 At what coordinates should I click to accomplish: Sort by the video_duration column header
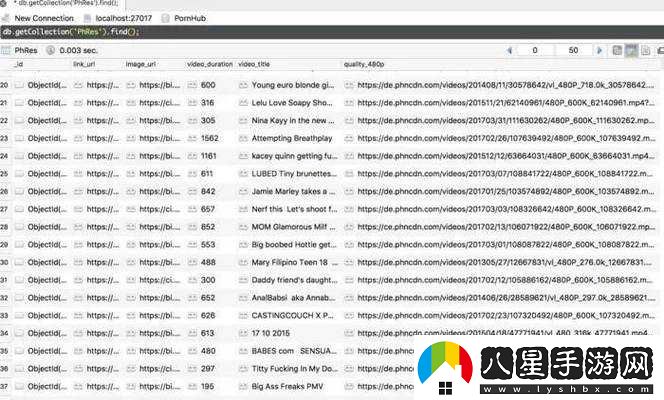(210, 64)
